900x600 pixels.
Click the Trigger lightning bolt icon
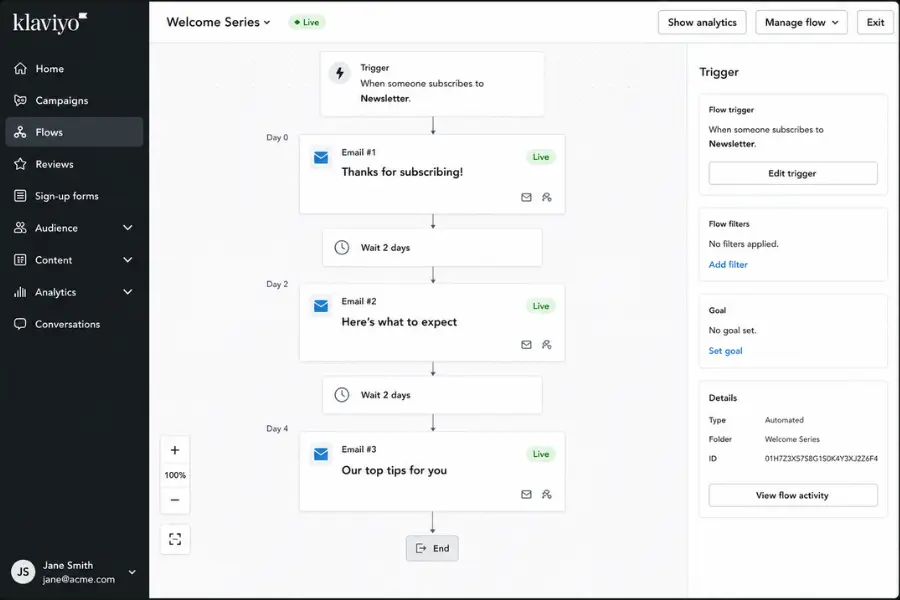pyautogui.click(x=340, y=73)
